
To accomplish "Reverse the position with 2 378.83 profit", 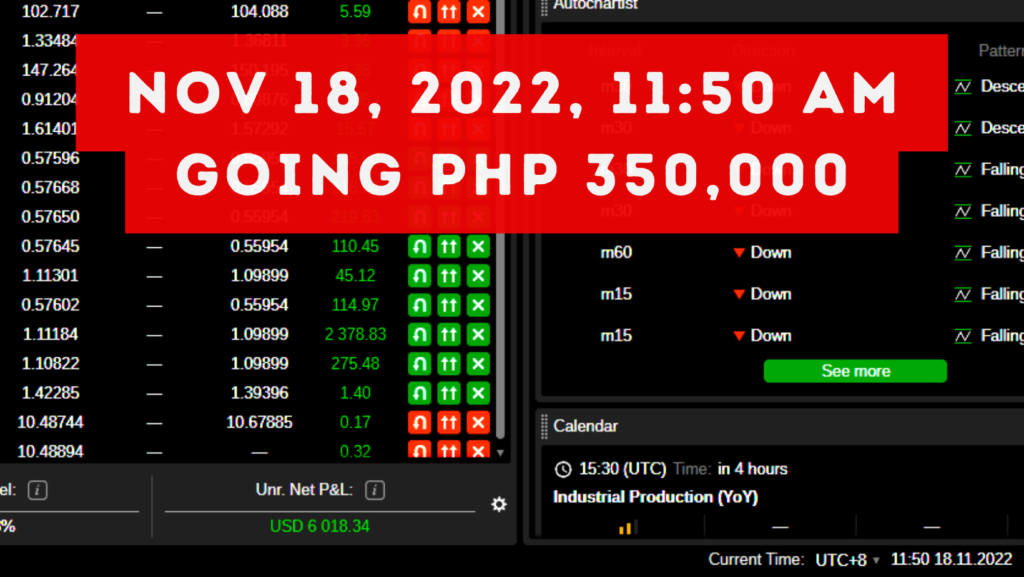I will pos(419,334).
